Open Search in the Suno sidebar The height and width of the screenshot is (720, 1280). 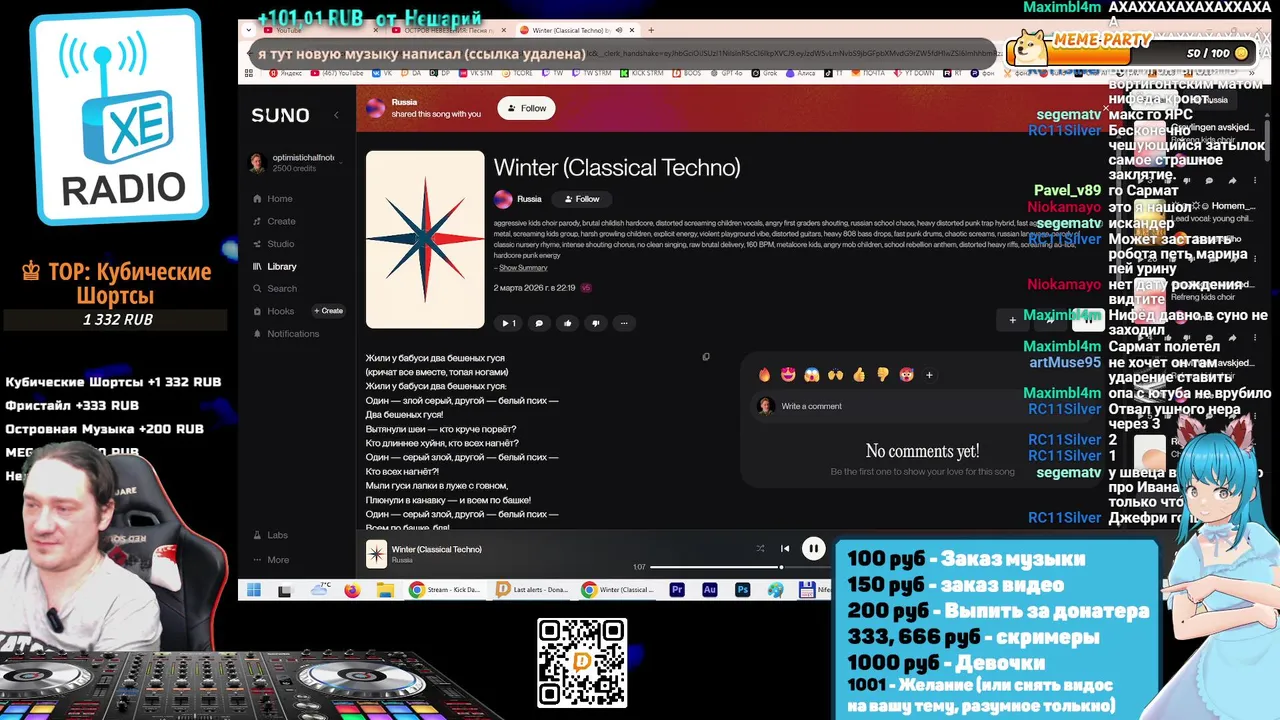(275, 289)
